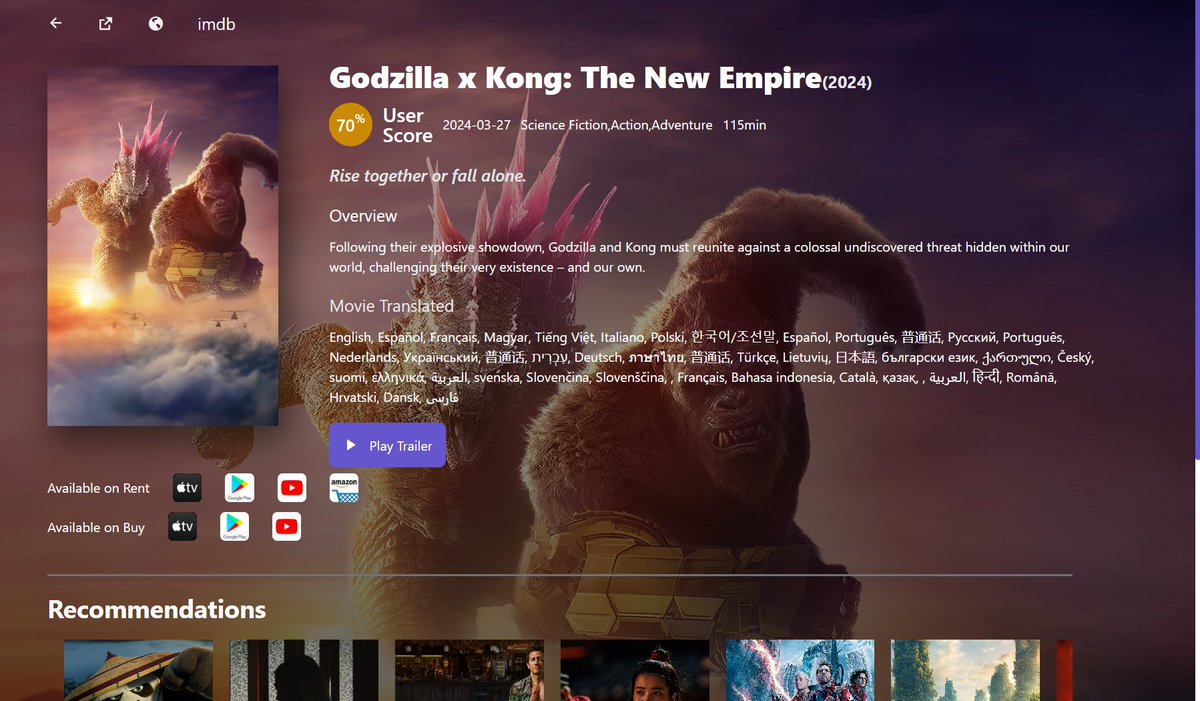
Task: Open the second recommendation with dark silhouette
Action: point(304,670)
